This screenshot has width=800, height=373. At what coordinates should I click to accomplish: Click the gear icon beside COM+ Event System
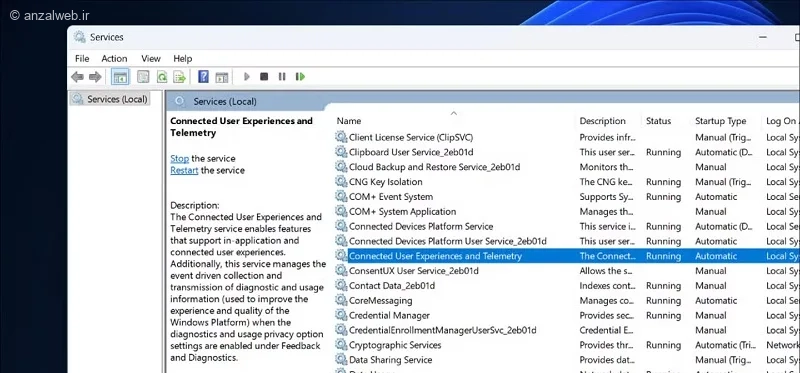tap(341, 196)
